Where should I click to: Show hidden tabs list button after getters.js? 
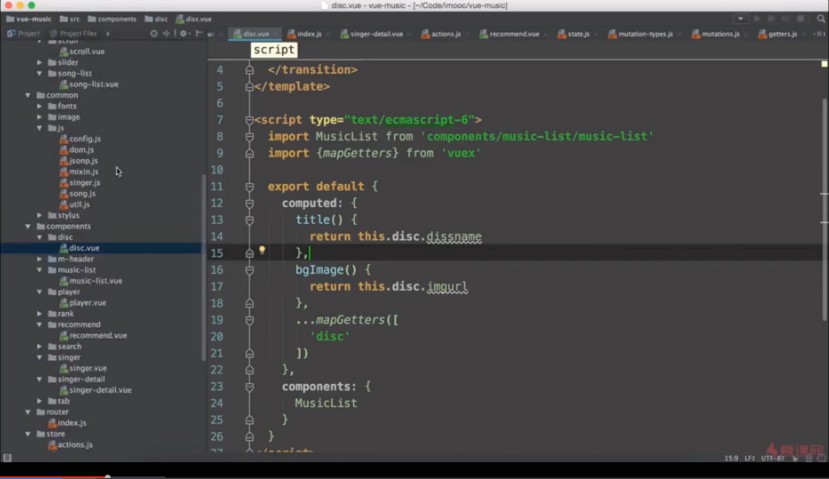(820, 34)
